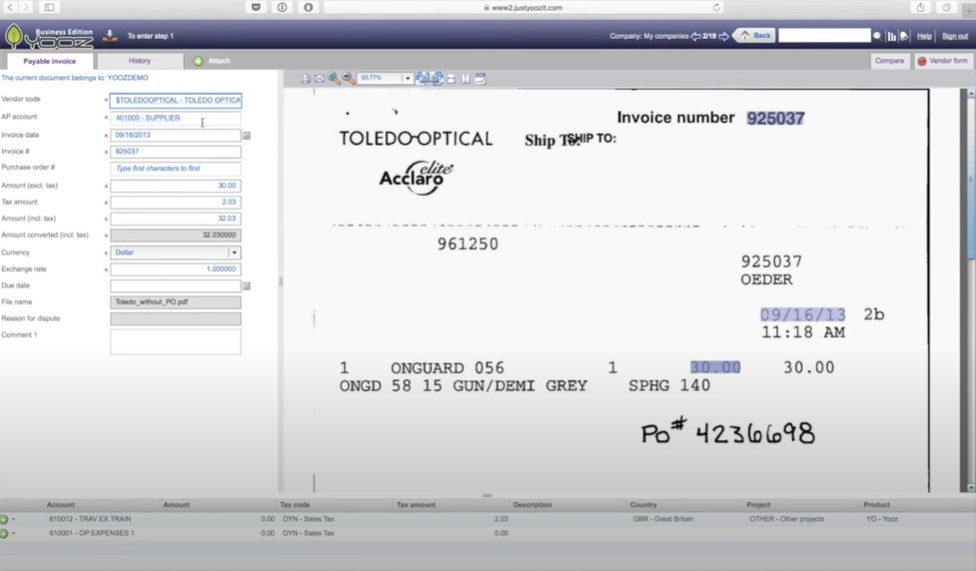Click the AP account field

point(176,118)
